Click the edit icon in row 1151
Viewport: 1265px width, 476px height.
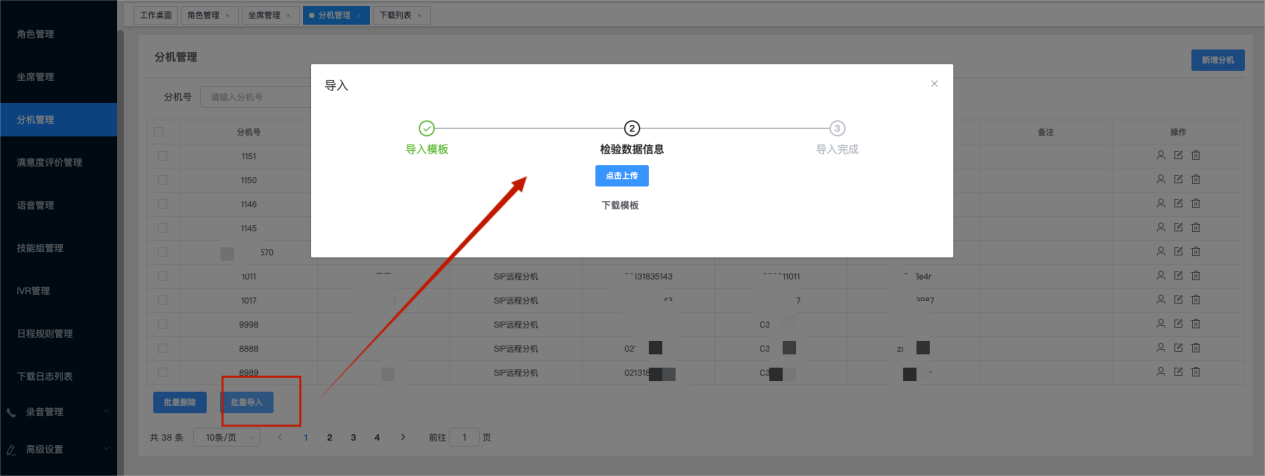coord(1178,156)
